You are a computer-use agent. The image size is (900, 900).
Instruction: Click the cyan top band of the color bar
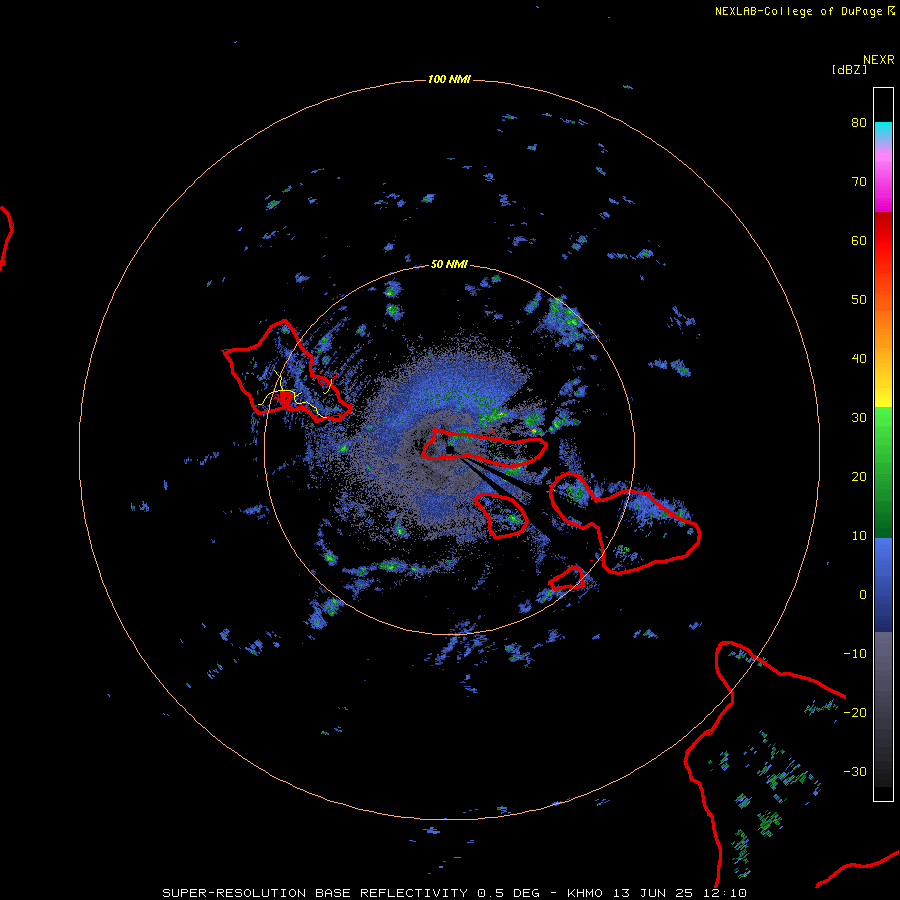point(883,131)
